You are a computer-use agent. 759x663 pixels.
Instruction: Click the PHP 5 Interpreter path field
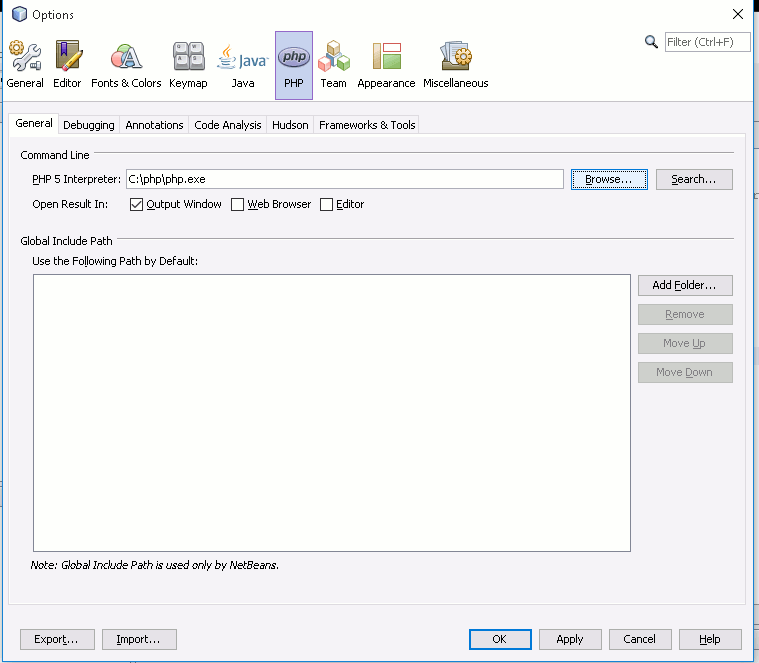click(345, 179)
